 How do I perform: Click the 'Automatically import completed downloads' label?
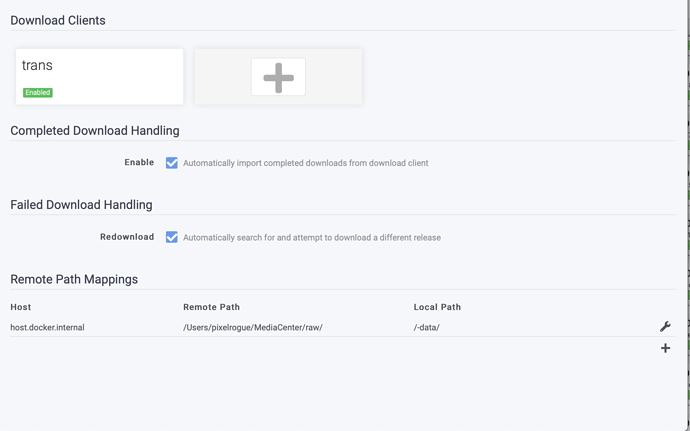(x=305, y=163)
